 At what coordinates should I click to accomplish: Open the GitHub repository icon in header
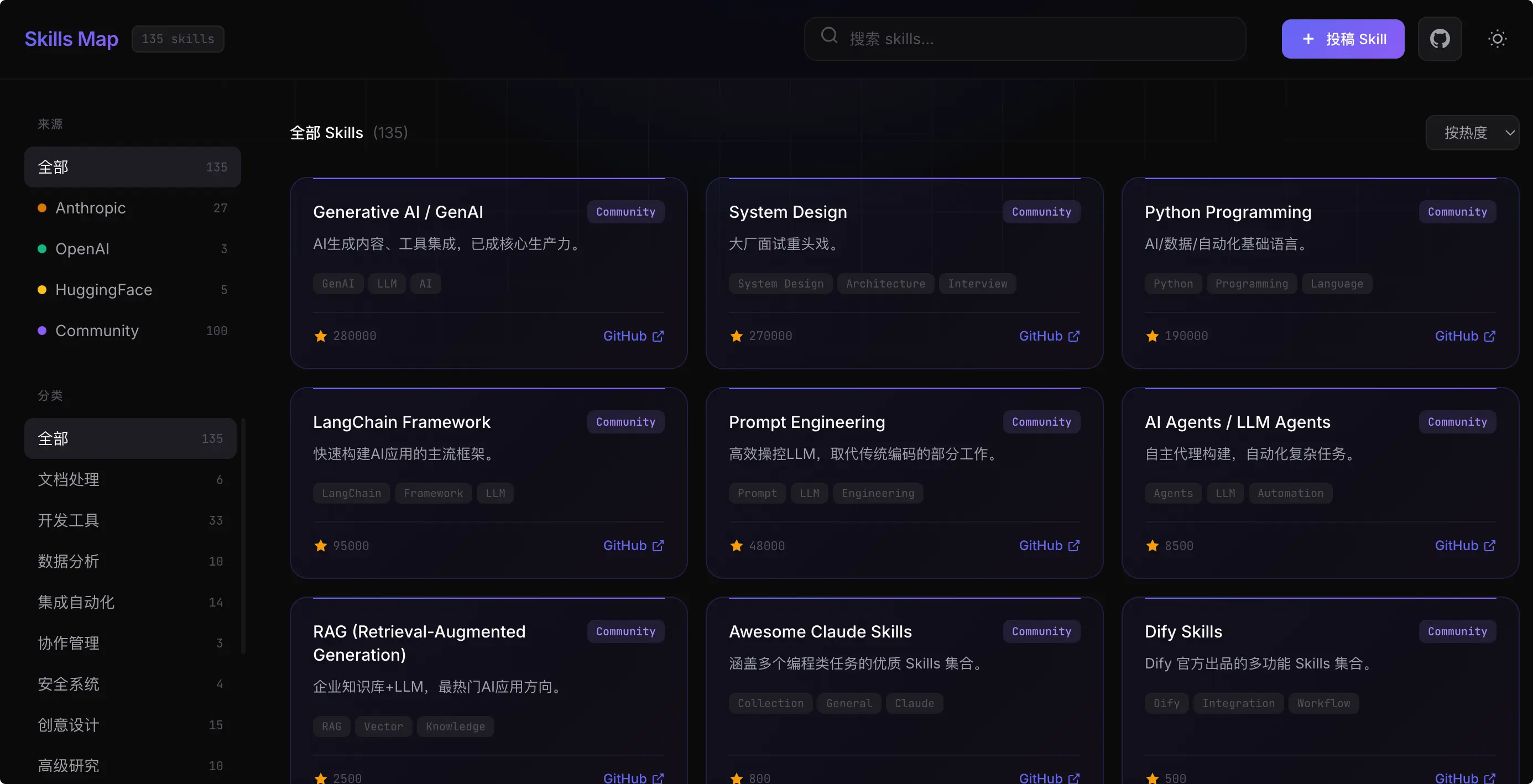click(1440, 39)
